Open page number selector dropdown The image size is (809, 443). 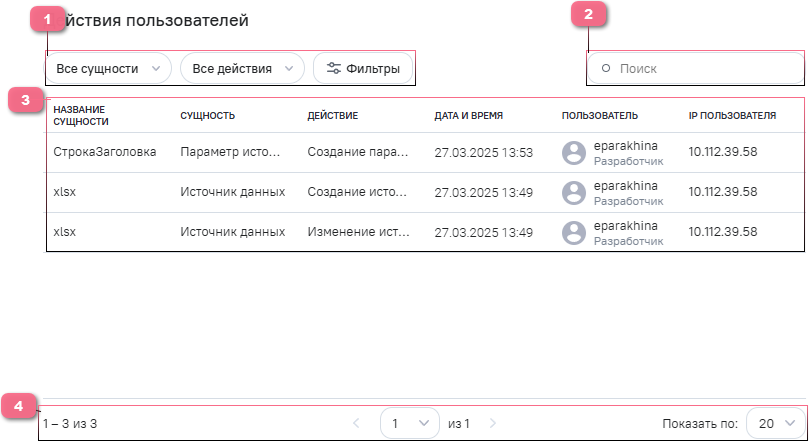point(409,423)
